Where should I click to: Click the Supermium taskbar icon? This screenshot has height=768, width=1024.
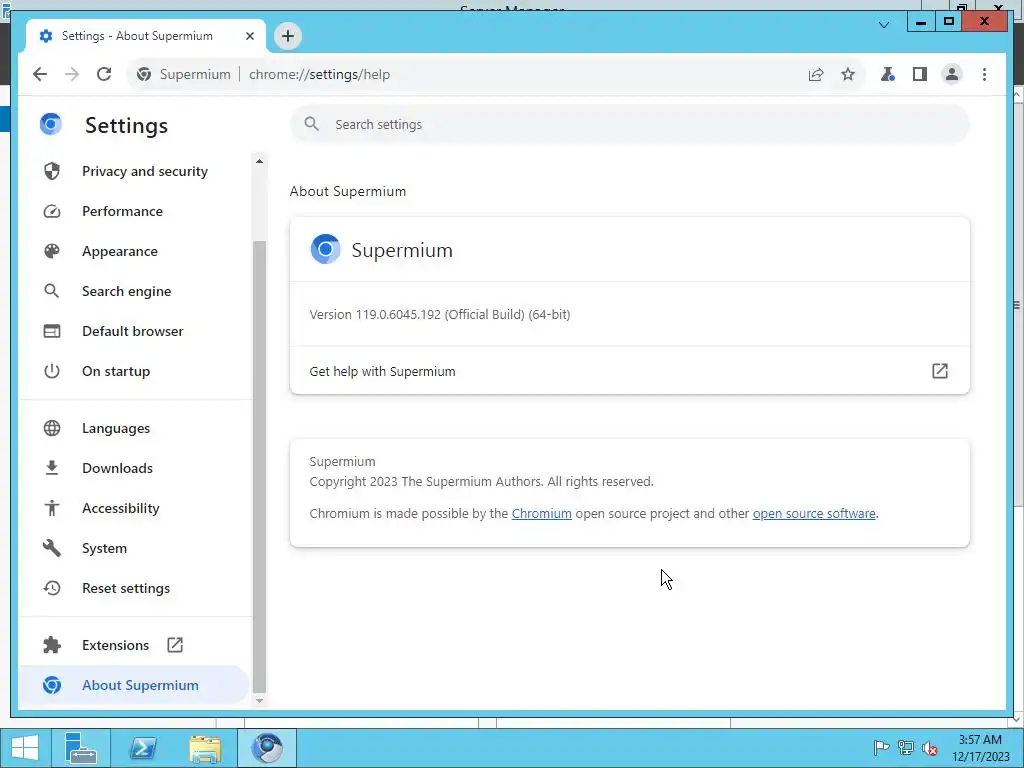coord(267,748)
